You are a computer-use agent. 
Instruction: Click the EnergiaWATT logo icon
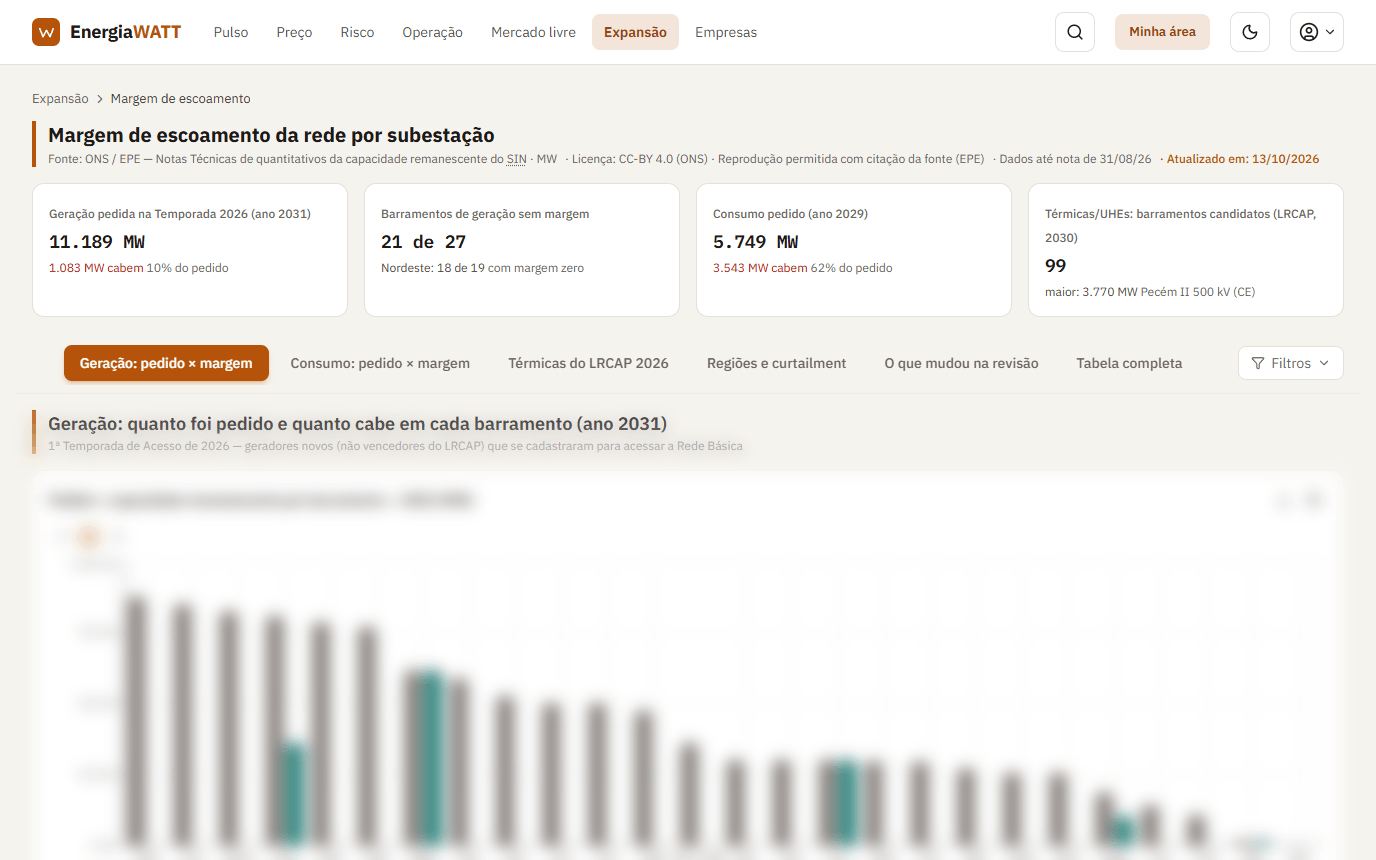point(46,32)
